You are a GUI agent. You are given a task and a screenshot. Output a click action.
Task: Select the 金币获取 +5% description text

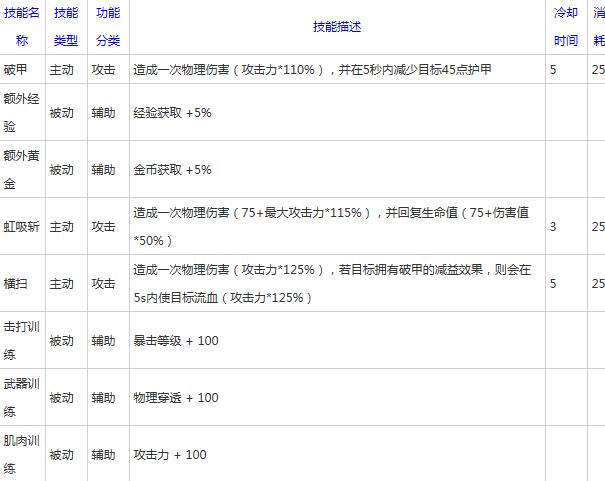[x=172, y=170]
